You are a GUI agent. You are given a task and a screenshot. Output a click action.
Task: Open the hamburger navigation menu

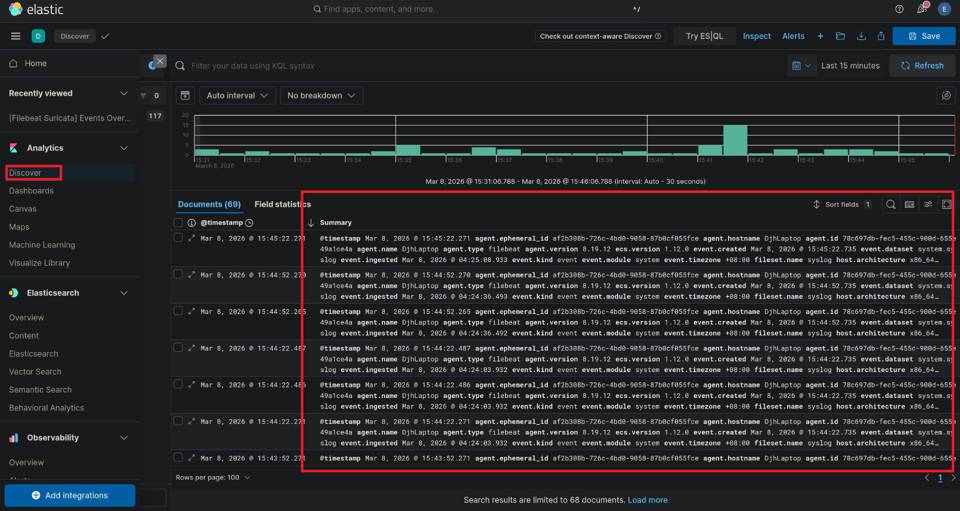tap(15, 36)
